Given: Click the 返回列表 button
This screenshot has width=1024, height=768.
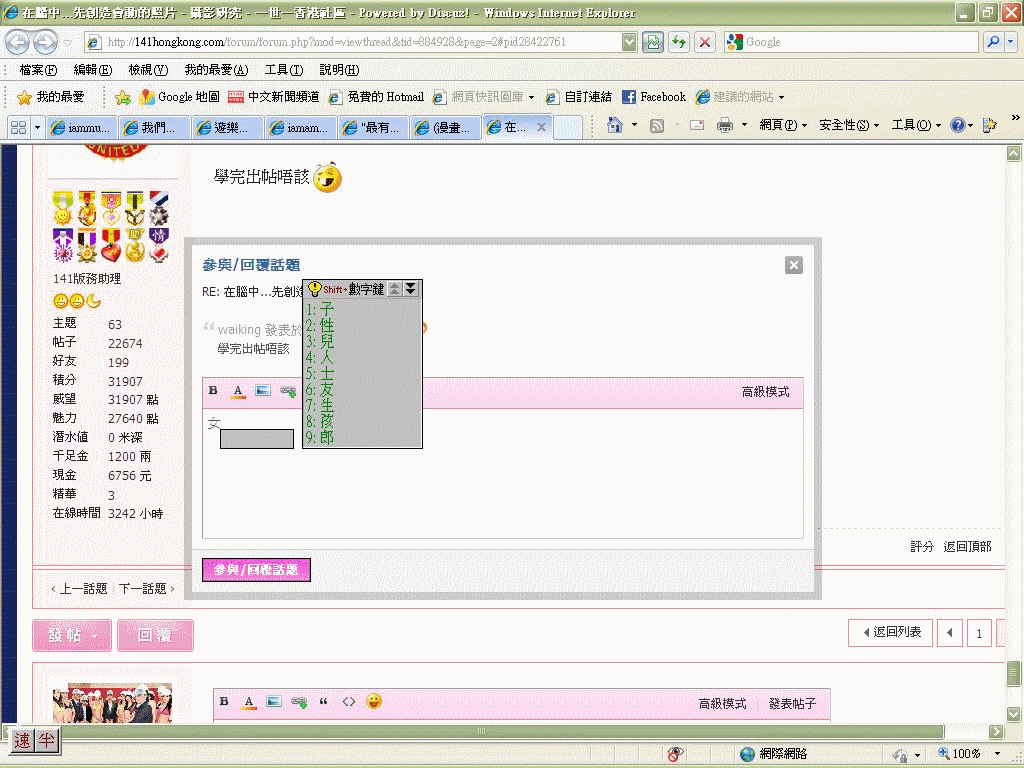Looking at the screenshot, I should [x=889, y=633].
